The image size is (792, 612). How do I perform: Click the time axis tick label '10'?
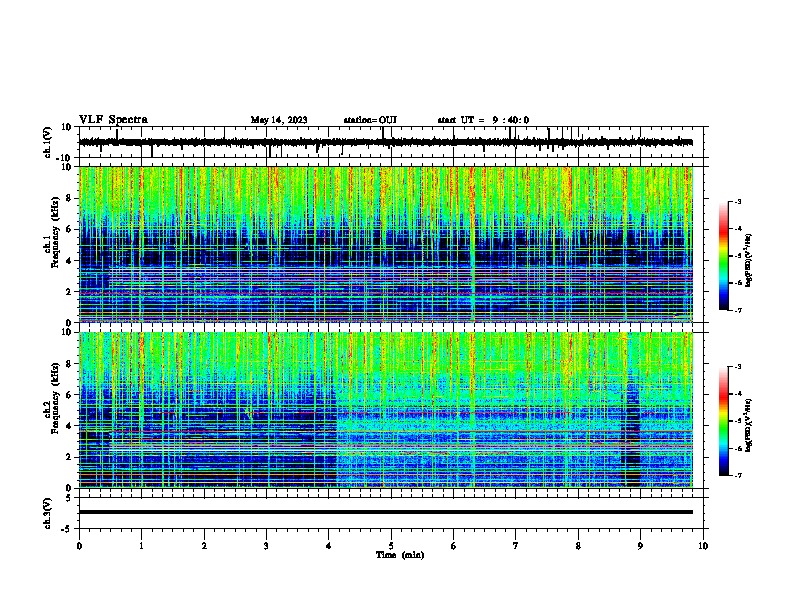pos(703,546)
